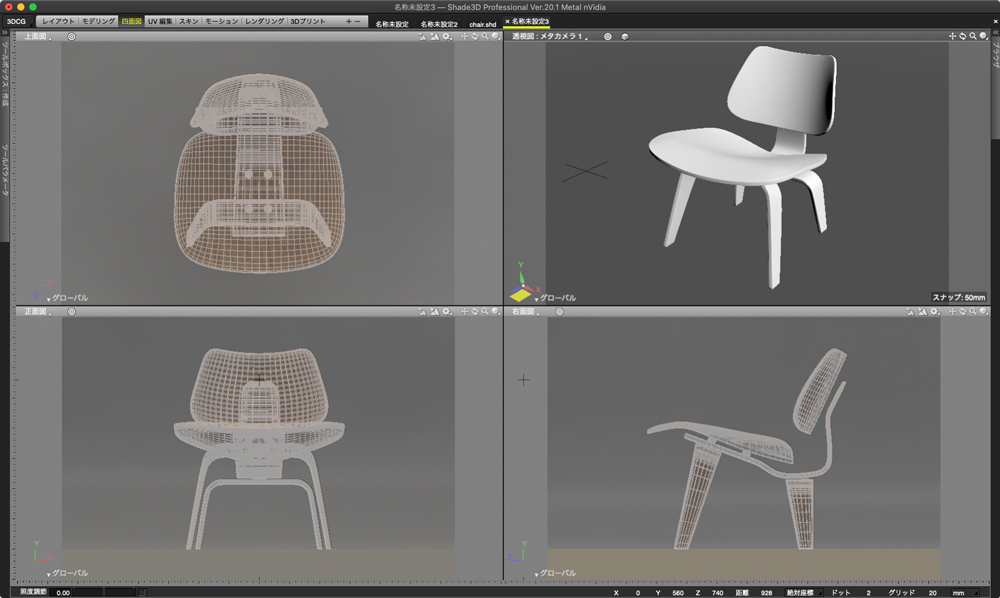Screen dimensions: 1000x598
Task: Switch to the 四面図 layout tab
Action: 131,21
